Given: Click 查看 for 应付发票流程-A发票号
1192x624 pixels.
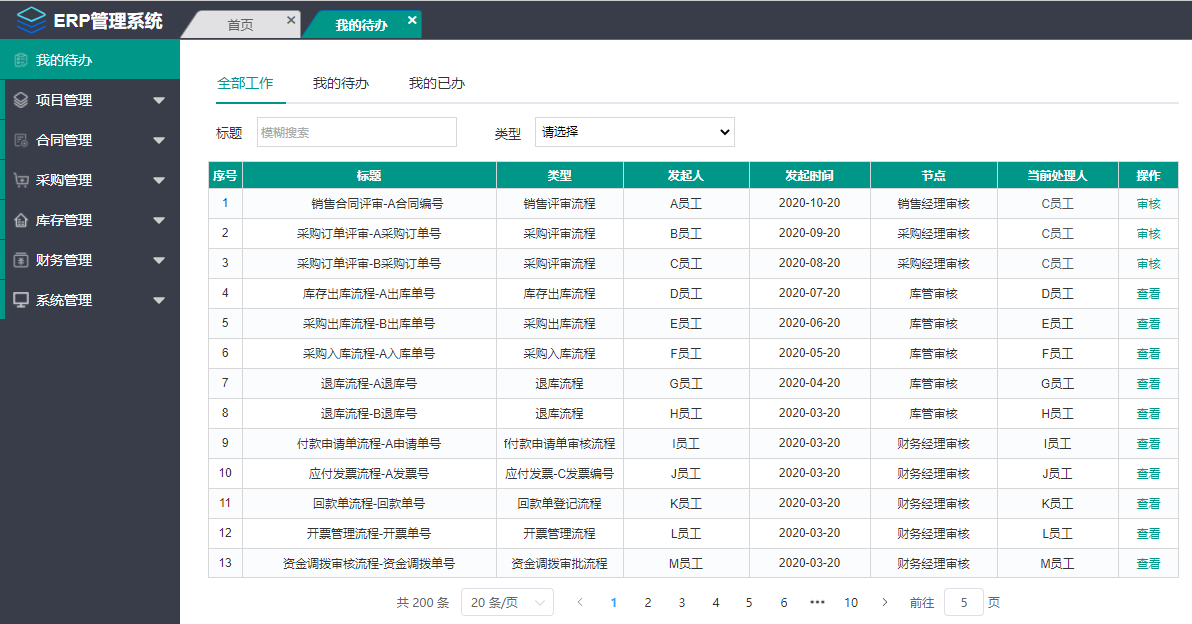Looking at the screenshot, I should (x=1148, y=474).
